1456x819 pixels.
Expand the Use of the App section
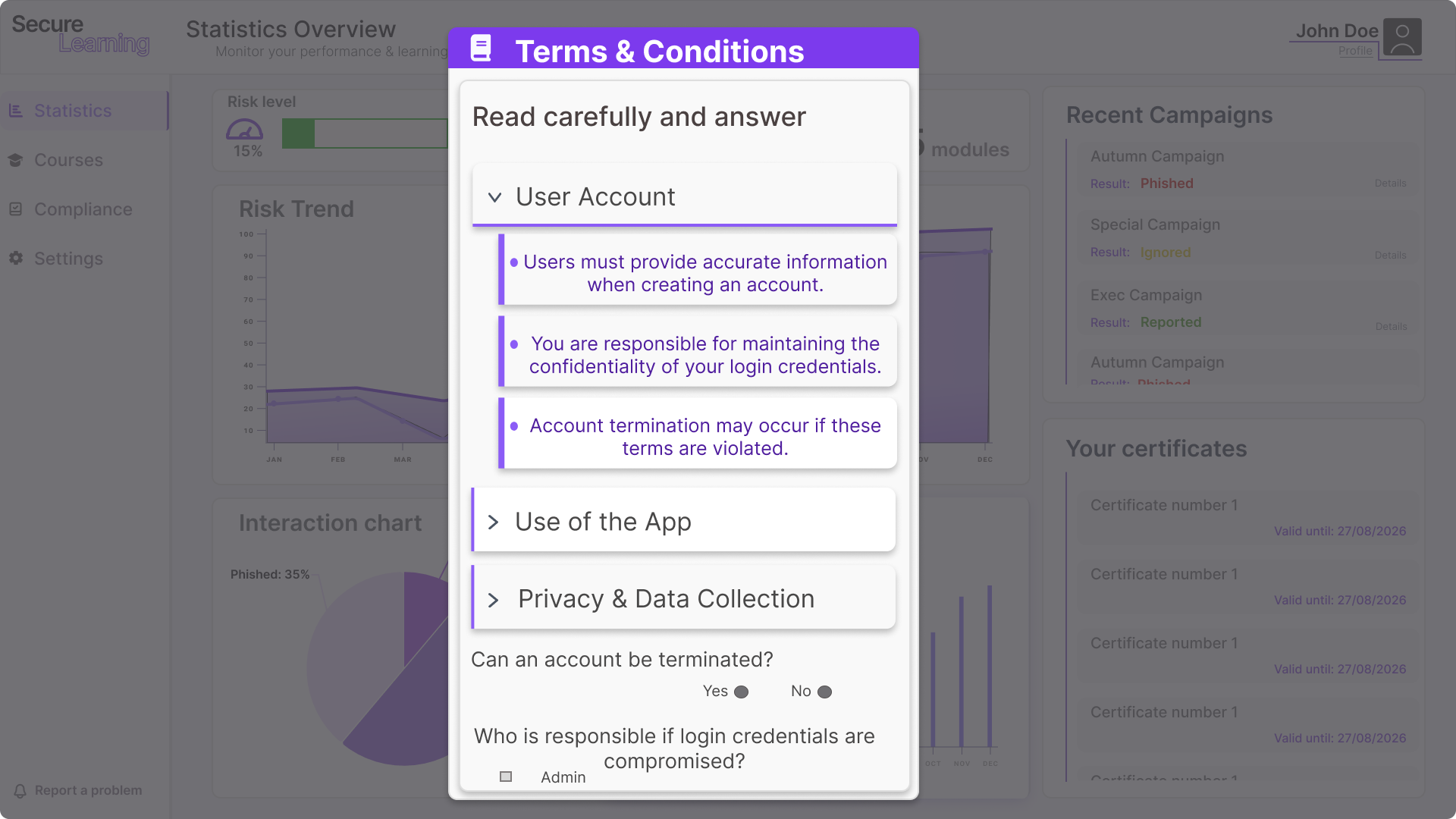494,522
